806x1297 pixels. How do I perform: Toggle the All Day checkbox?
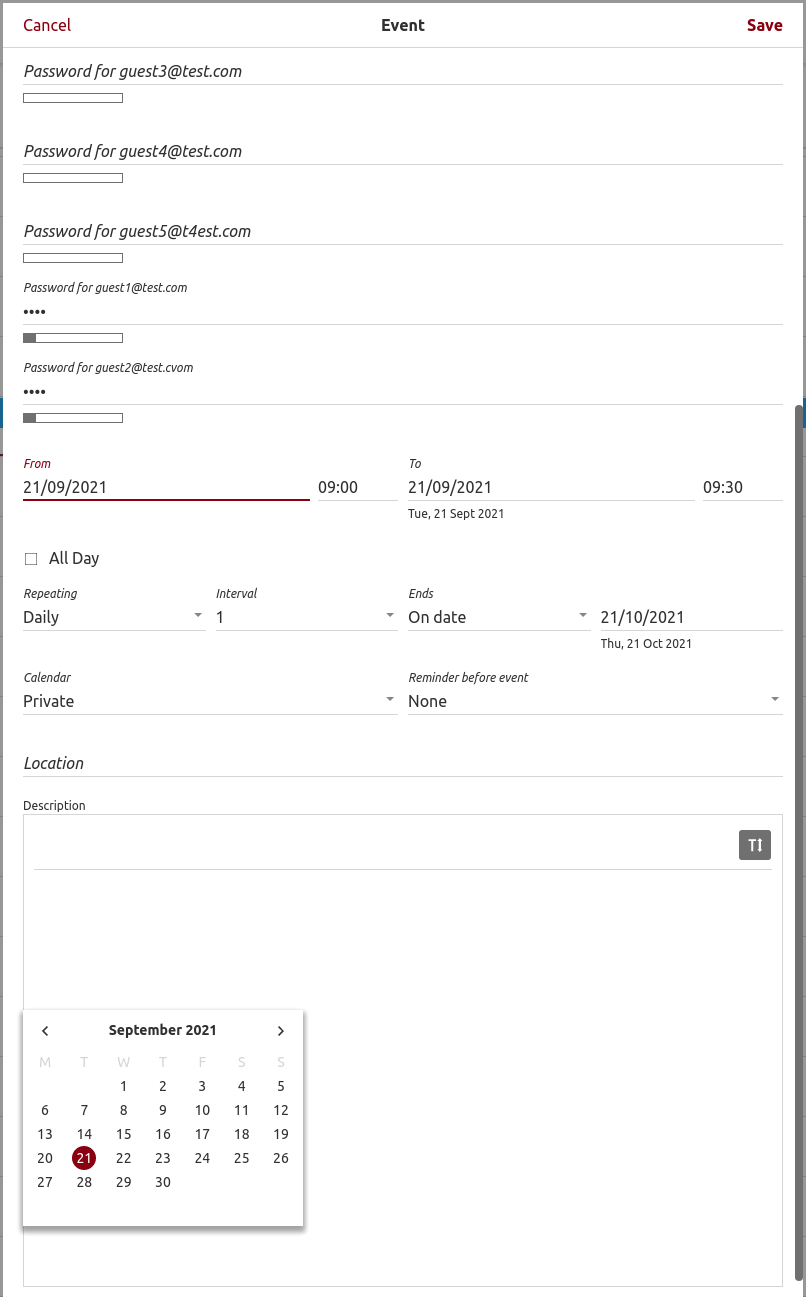tap(31, 558)
